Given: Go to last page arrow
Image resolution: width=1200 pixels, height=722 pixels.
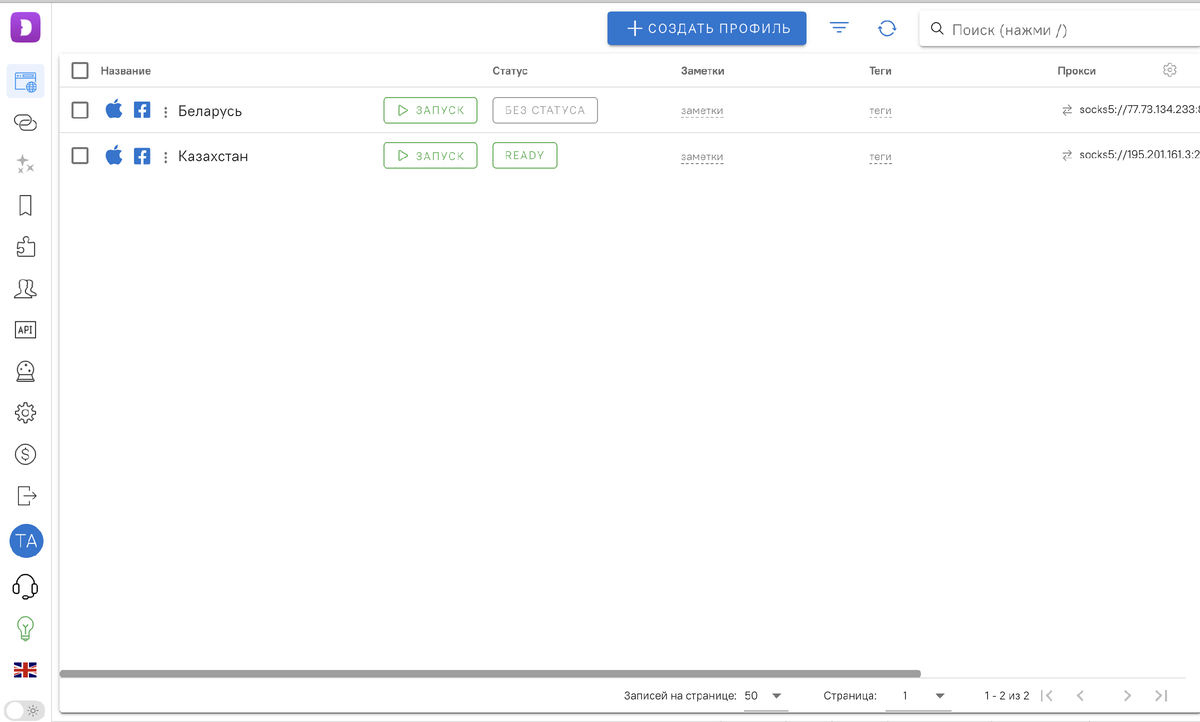Looking at the screenshot, I should click(1161, 695).
